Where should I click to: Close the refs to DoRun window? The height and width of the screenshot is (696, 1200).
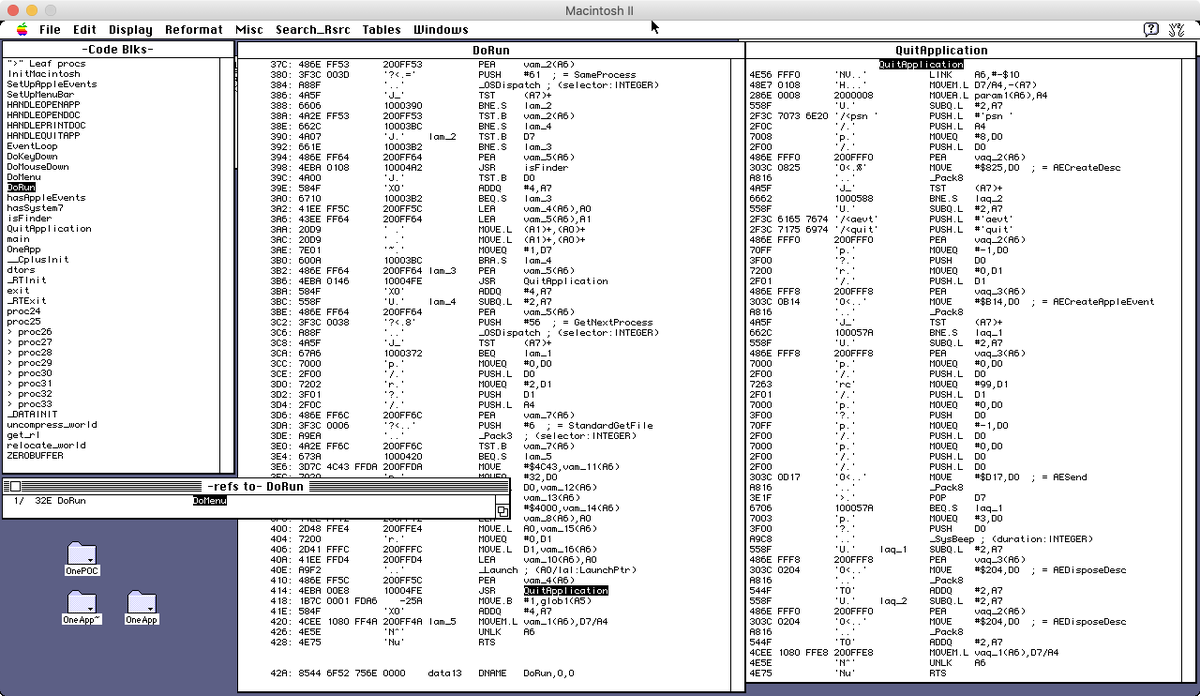point(15,487)
